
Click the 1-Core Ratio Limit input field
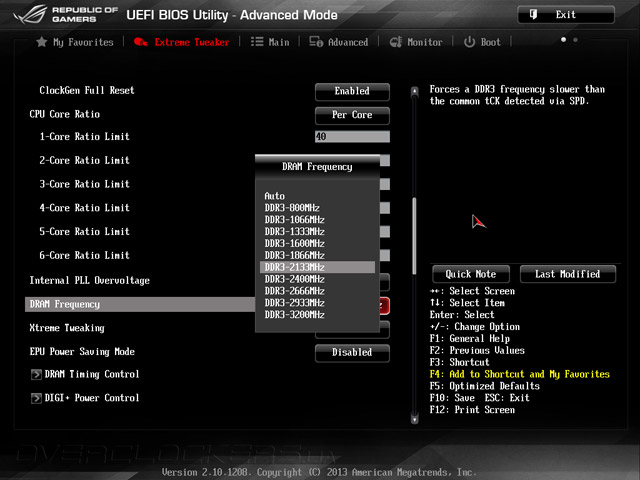pos(352,136)
